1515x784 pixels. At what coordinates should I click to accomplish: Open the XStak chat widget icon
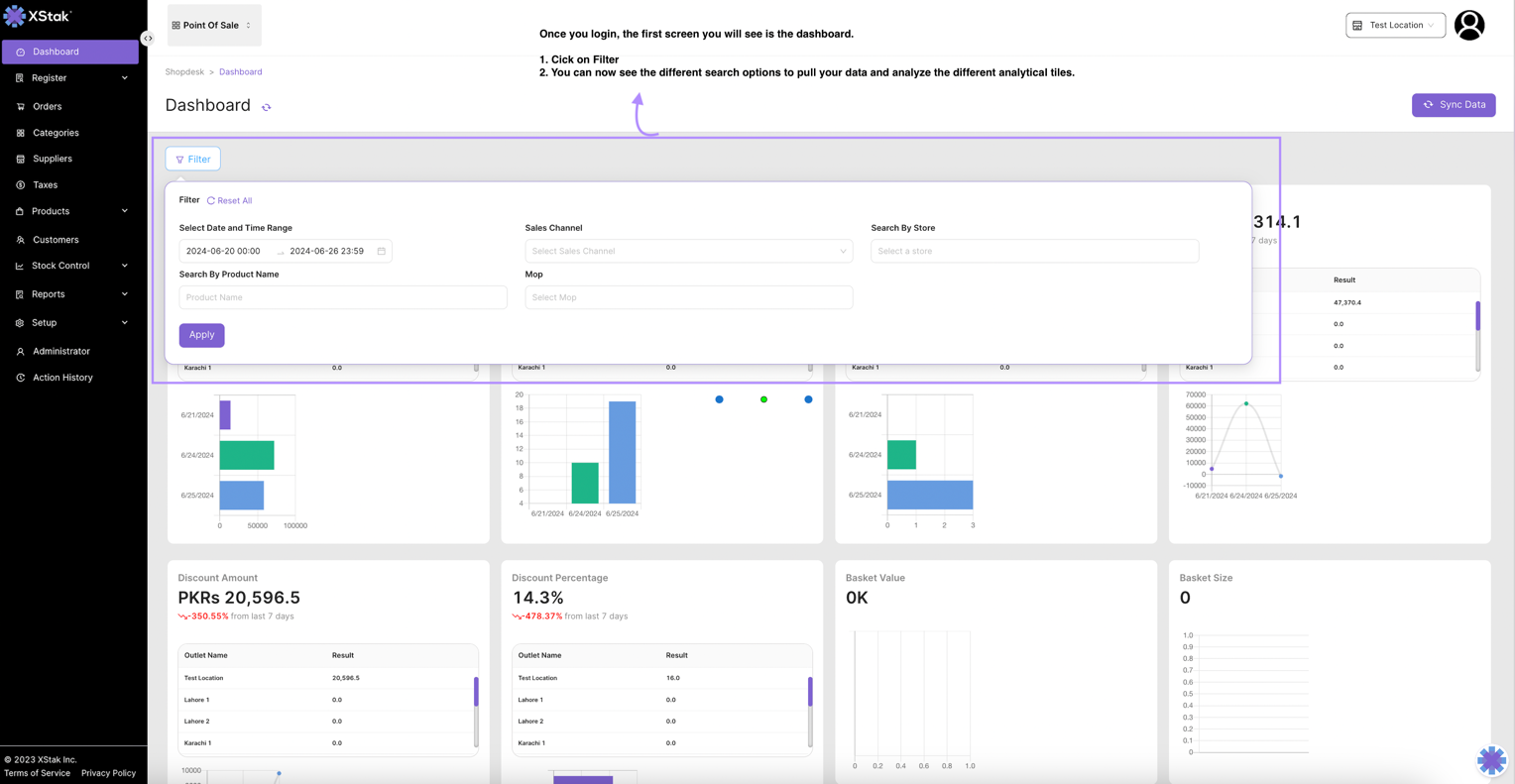tap(1490, 759)
